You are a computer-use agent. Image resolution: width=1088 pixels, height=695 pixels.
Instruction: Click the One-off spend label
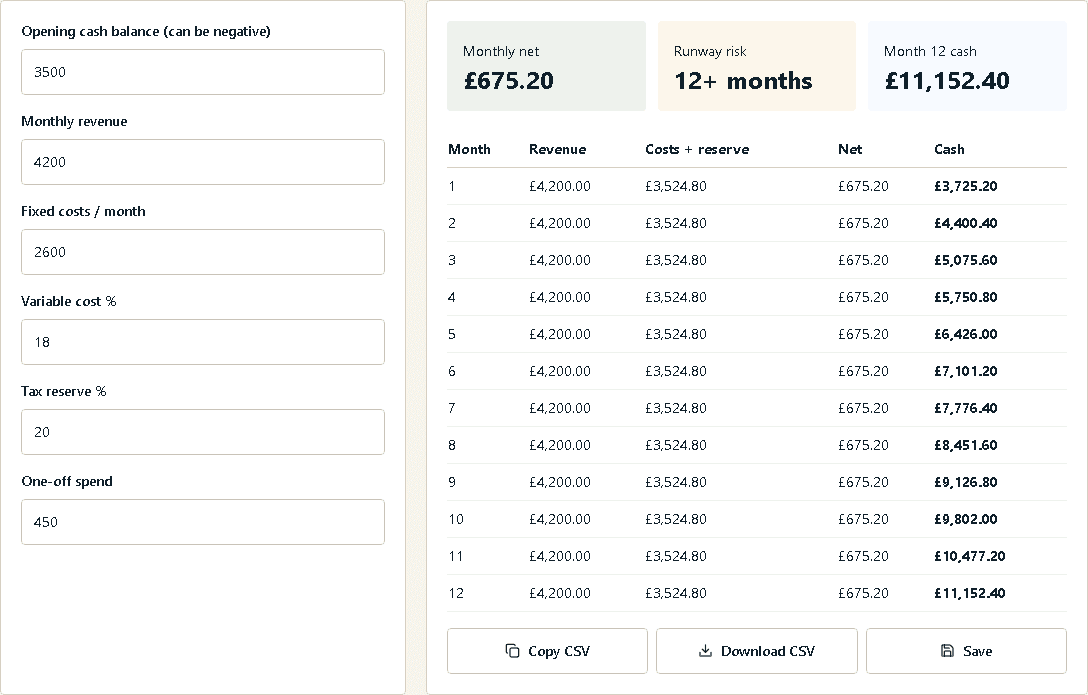click(67, 481)
